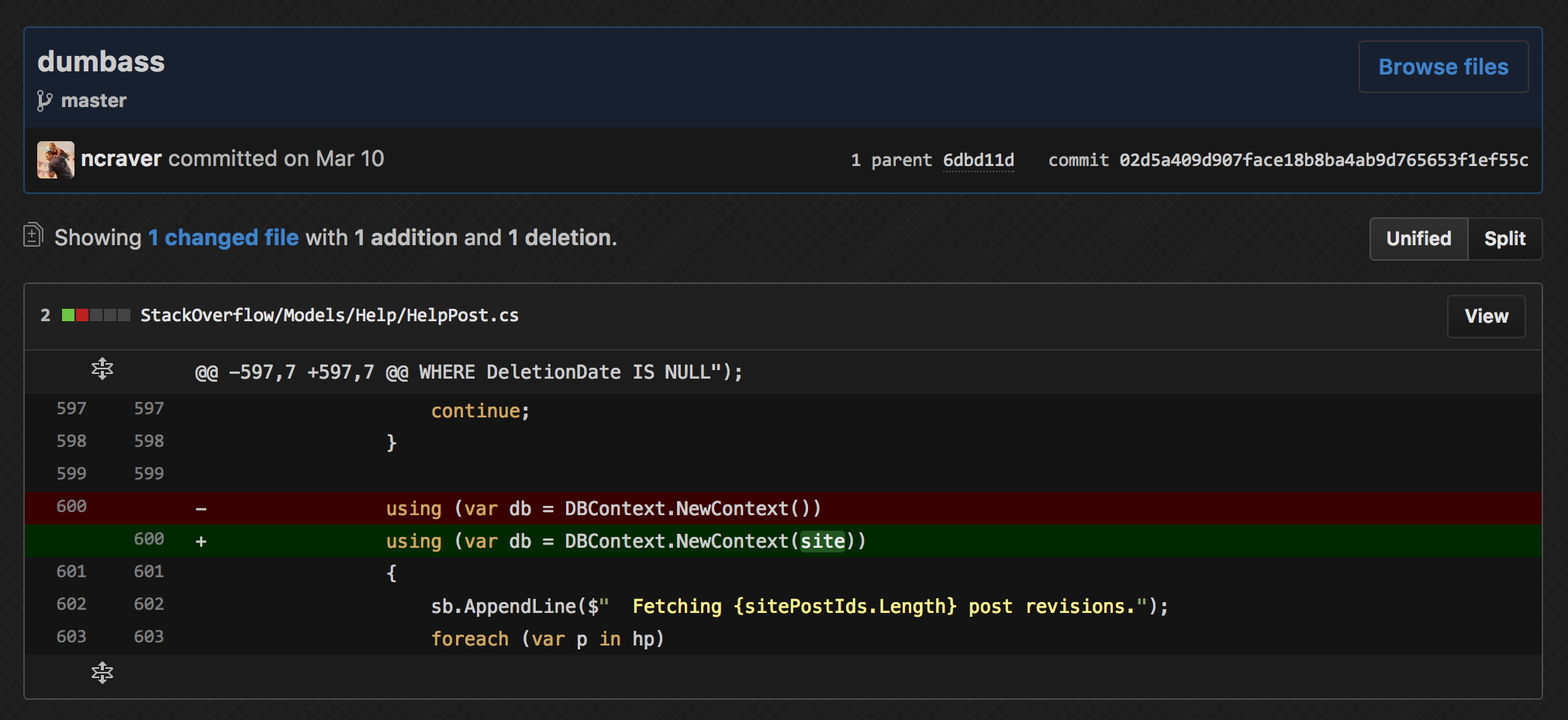Click the plus marker on added line
Screen dimensions: 1568x720
(201, 542)
